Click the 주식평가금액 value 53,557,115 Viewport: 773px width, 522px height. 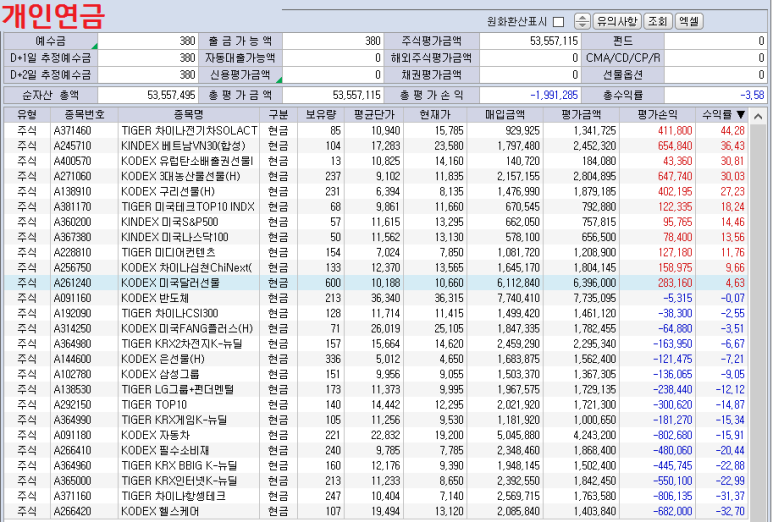tap(530, 41)
